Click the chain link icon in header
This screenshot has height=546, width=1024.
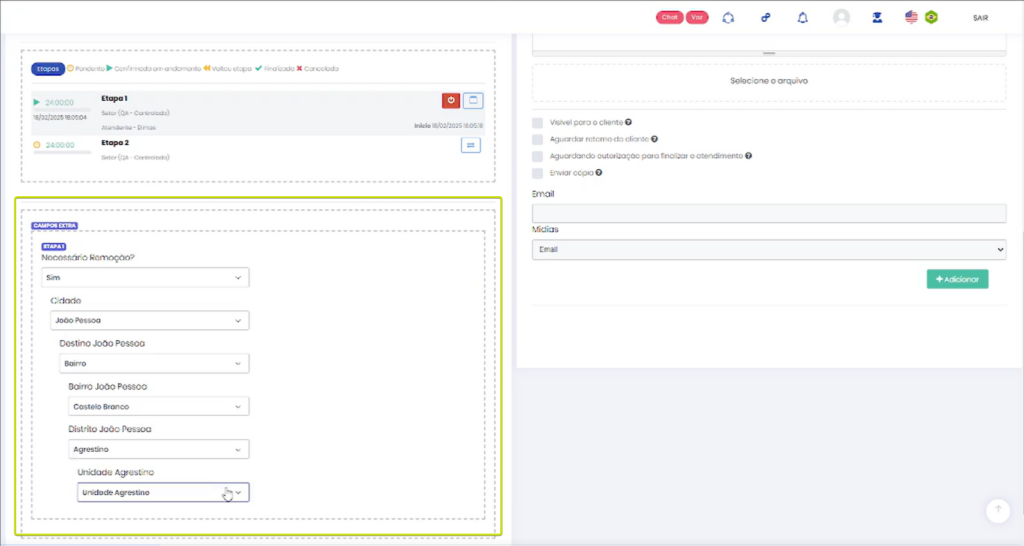[x=765, y=18]
